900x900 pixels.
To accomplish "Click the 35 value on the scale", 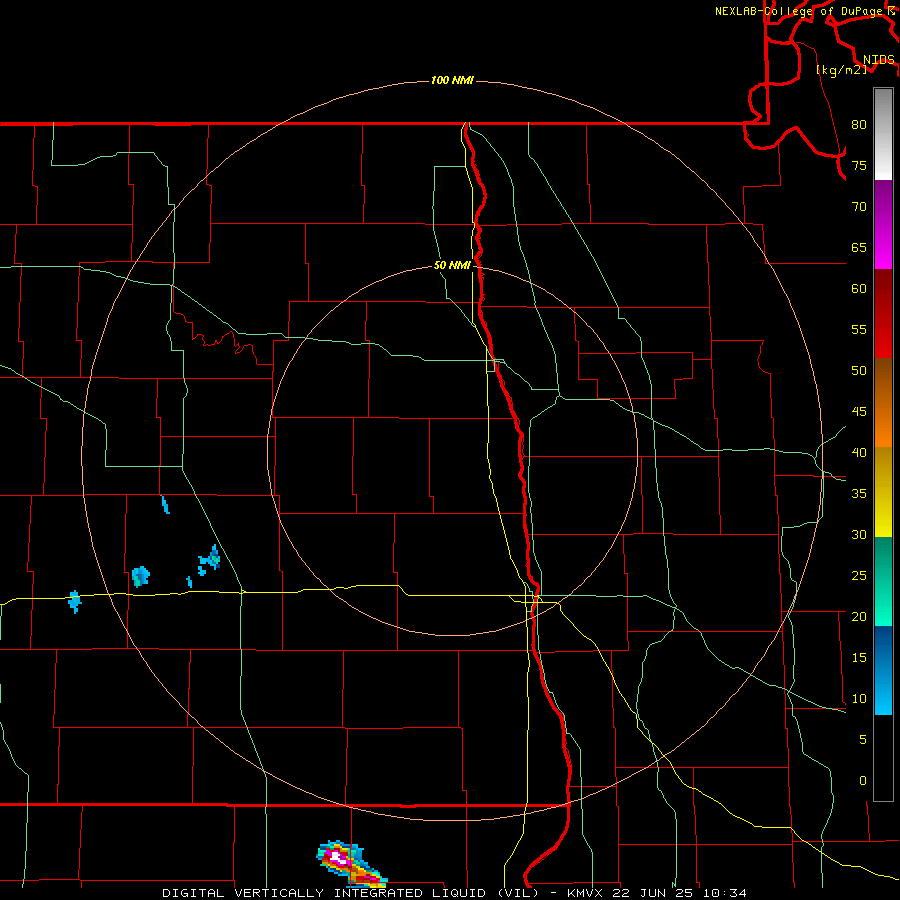I will (x=859, y=494).
